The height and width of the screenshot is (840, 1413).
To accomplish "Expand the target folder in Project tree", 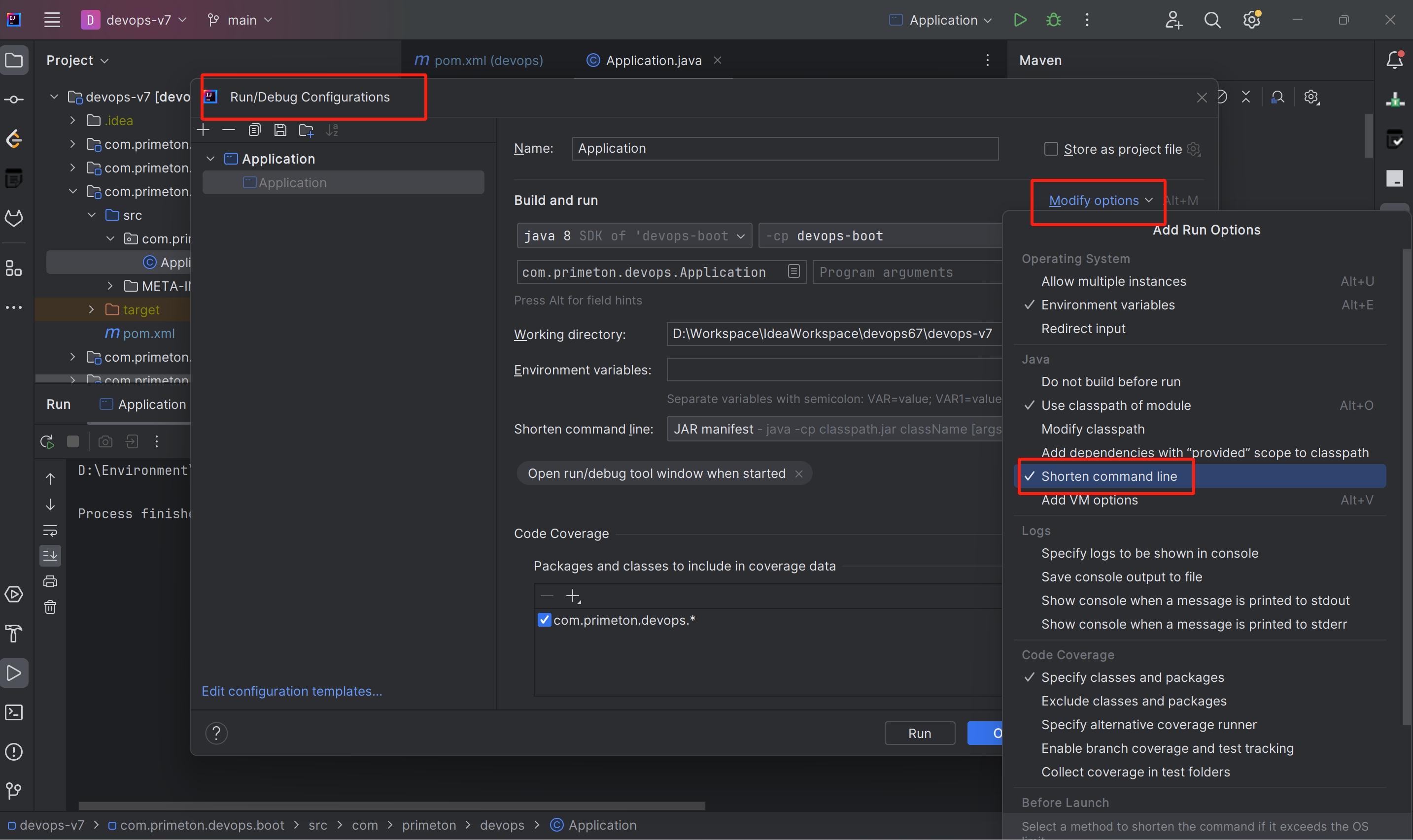I will tap(92, 309).
